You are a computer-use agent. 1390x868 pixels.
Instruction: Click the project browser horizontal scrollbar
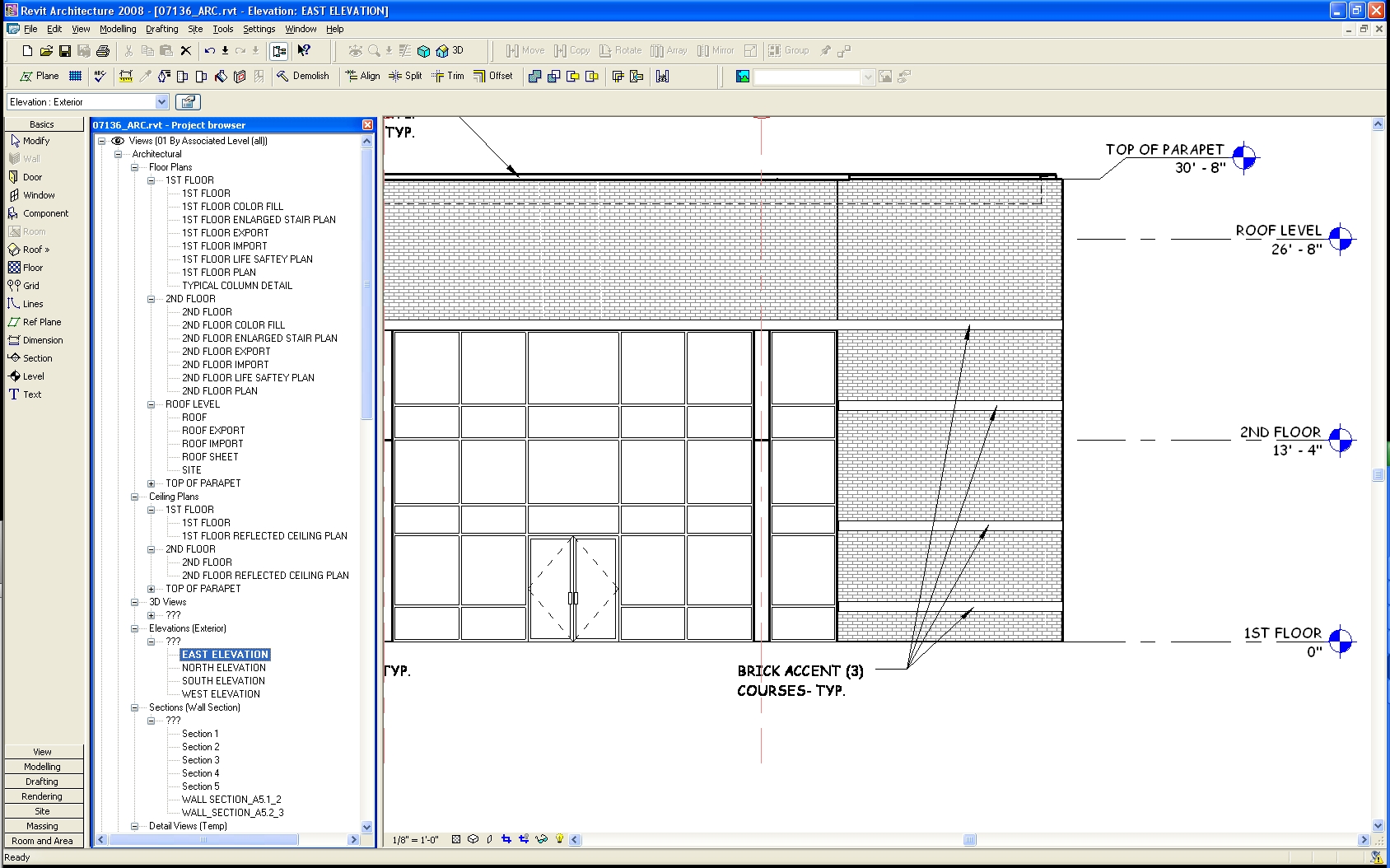pyautogui.click(x=203, y=840)
